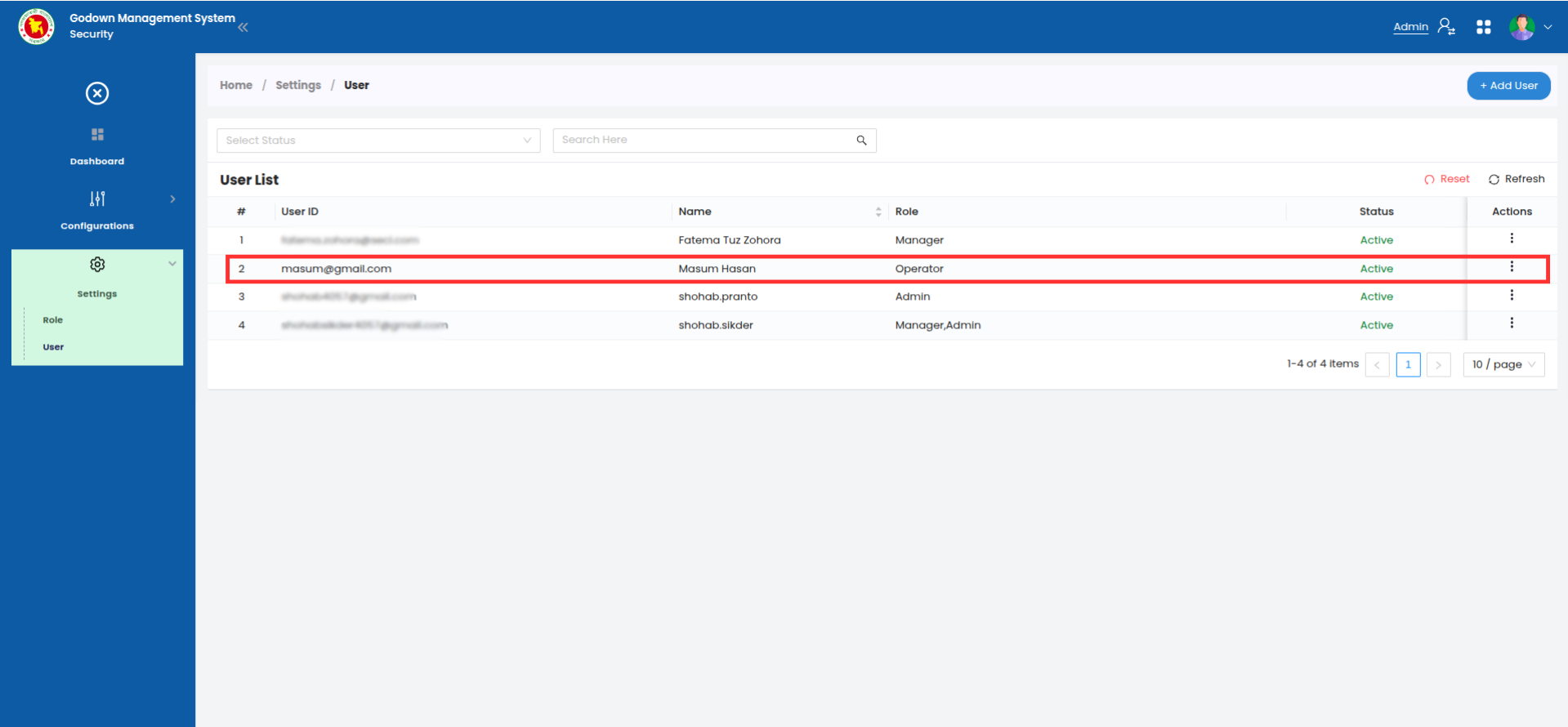Screen dimensions: 1568x727
Task: Select Dashboard in the sidebar
Action: click(97, 162)
